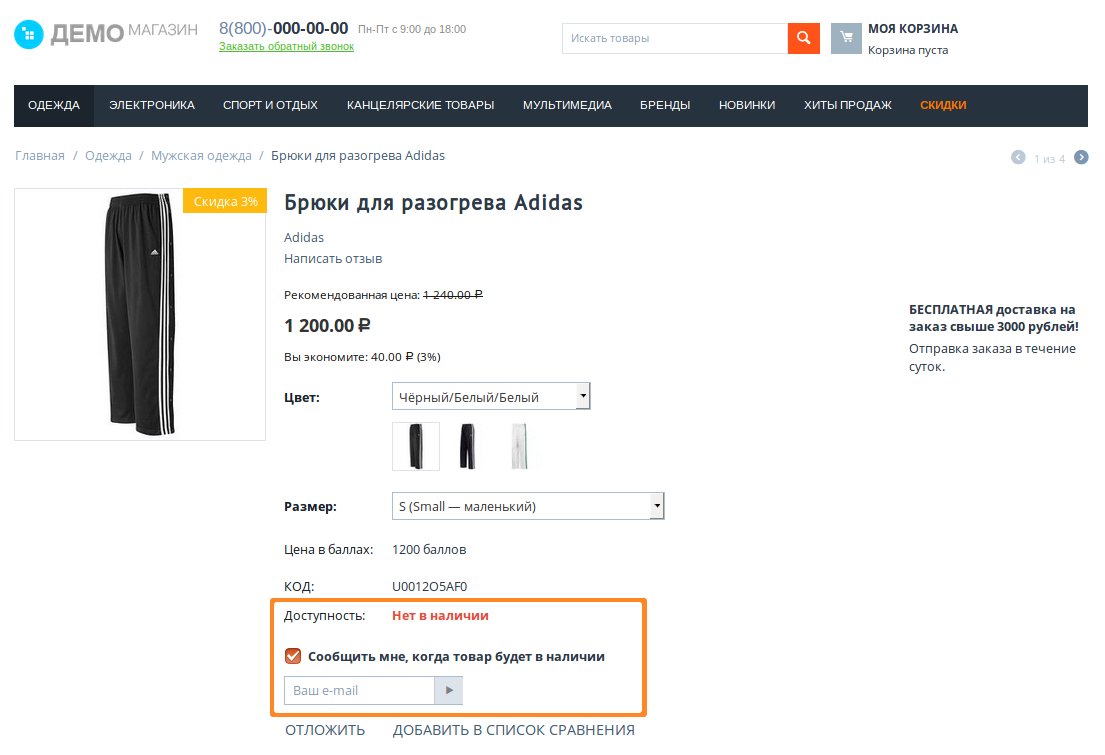
Task: Pick the white pants color swatch
Action: (x=517, y=446)
